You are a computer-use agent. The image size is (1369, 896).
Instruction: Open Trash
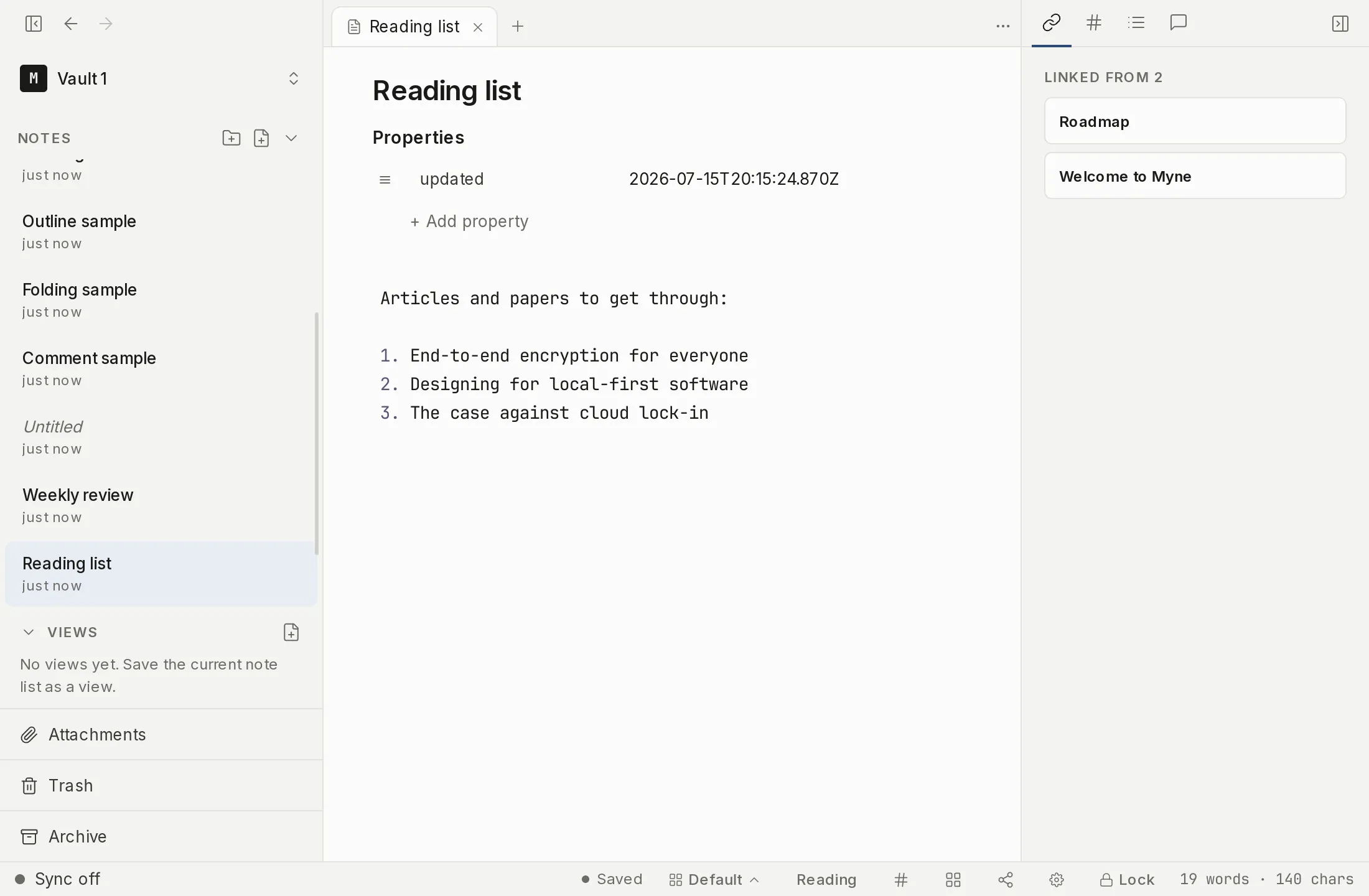[x=161, y=786]
